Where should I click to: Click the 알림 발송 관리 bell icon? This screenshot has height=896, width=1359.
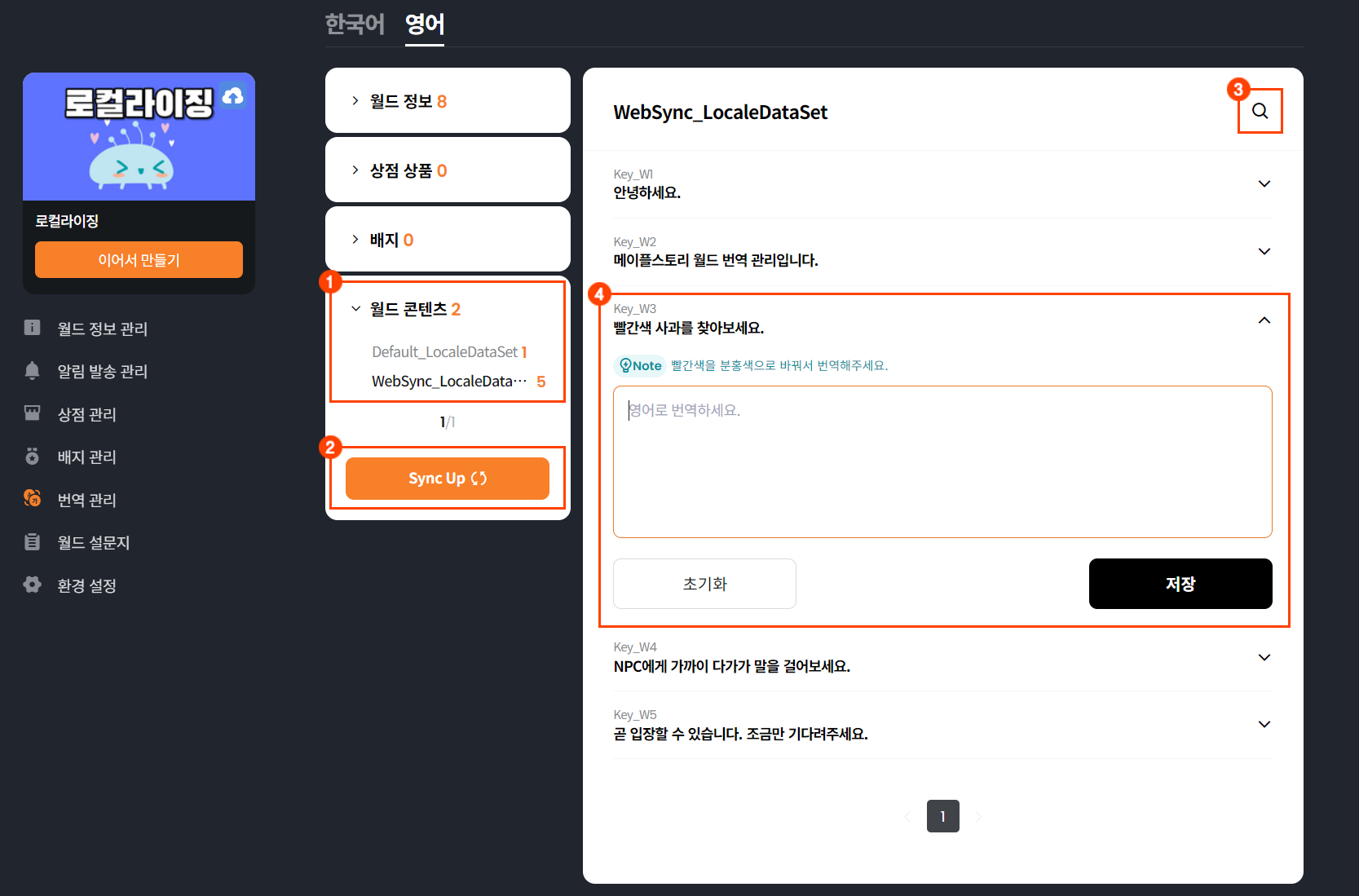[x=32, y=371]
